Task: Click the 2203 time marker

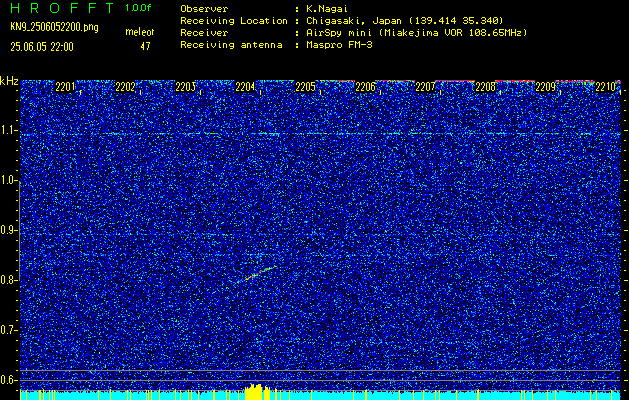Action: pyautogui.click(x=185, y=87)
